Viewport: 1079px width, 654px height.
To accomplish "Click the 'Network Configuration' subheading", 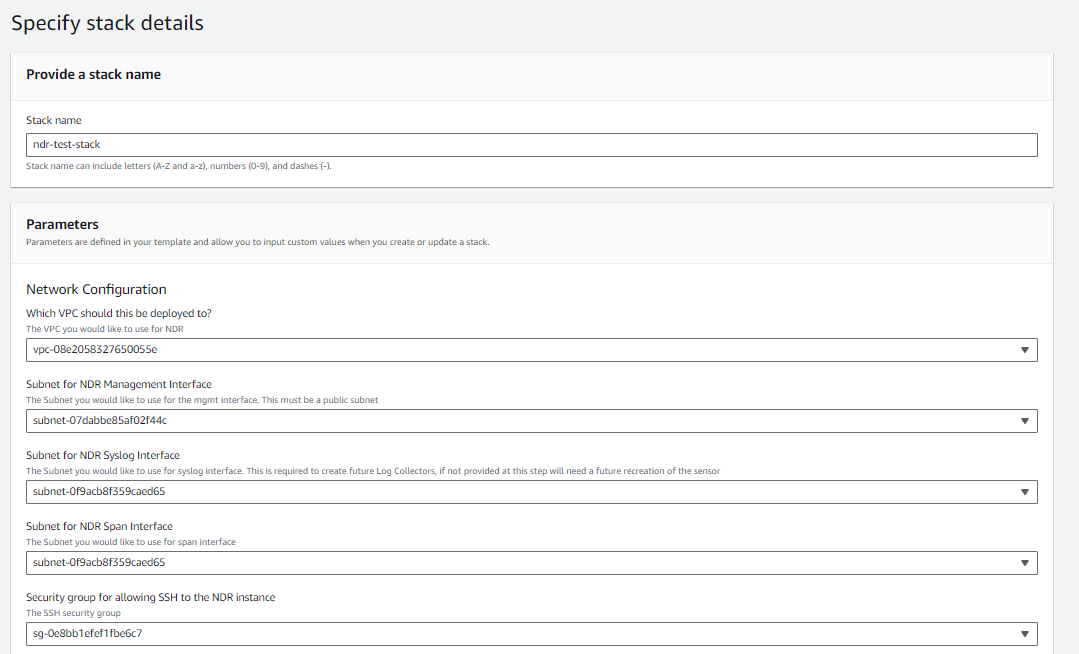I will (96, 289).
